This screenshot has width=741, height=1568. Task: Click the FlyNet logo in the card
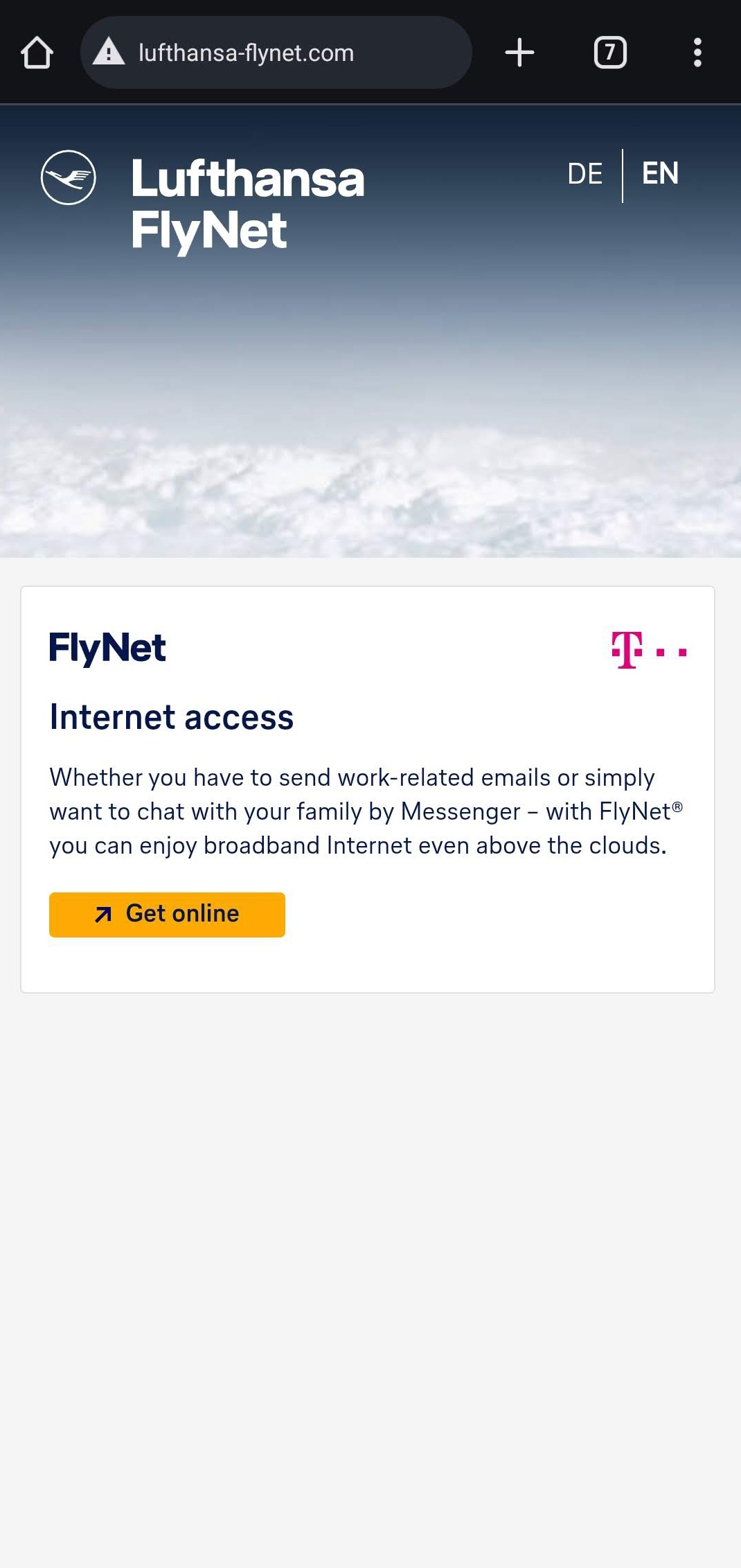107,648
